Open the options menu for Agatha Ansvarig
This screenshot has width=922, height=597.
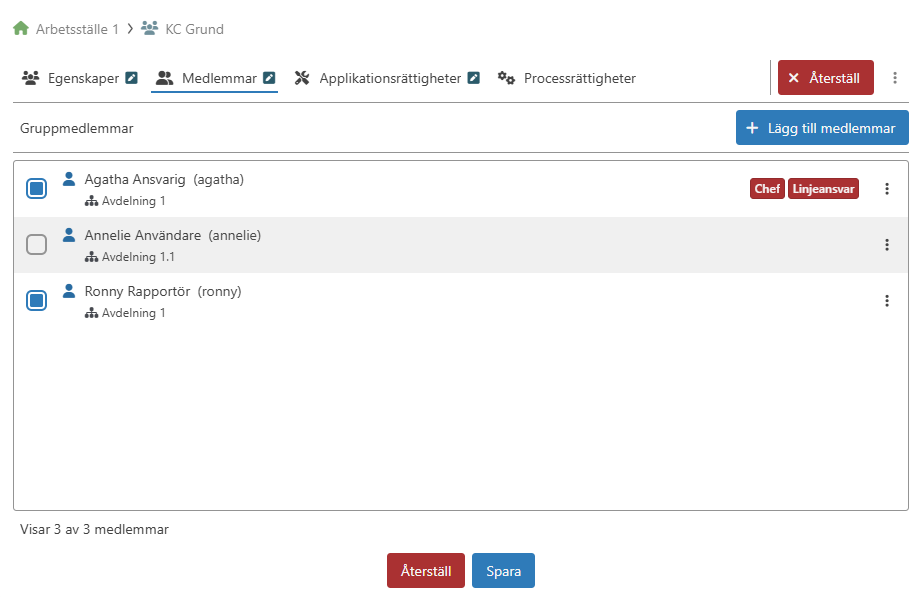887,189
